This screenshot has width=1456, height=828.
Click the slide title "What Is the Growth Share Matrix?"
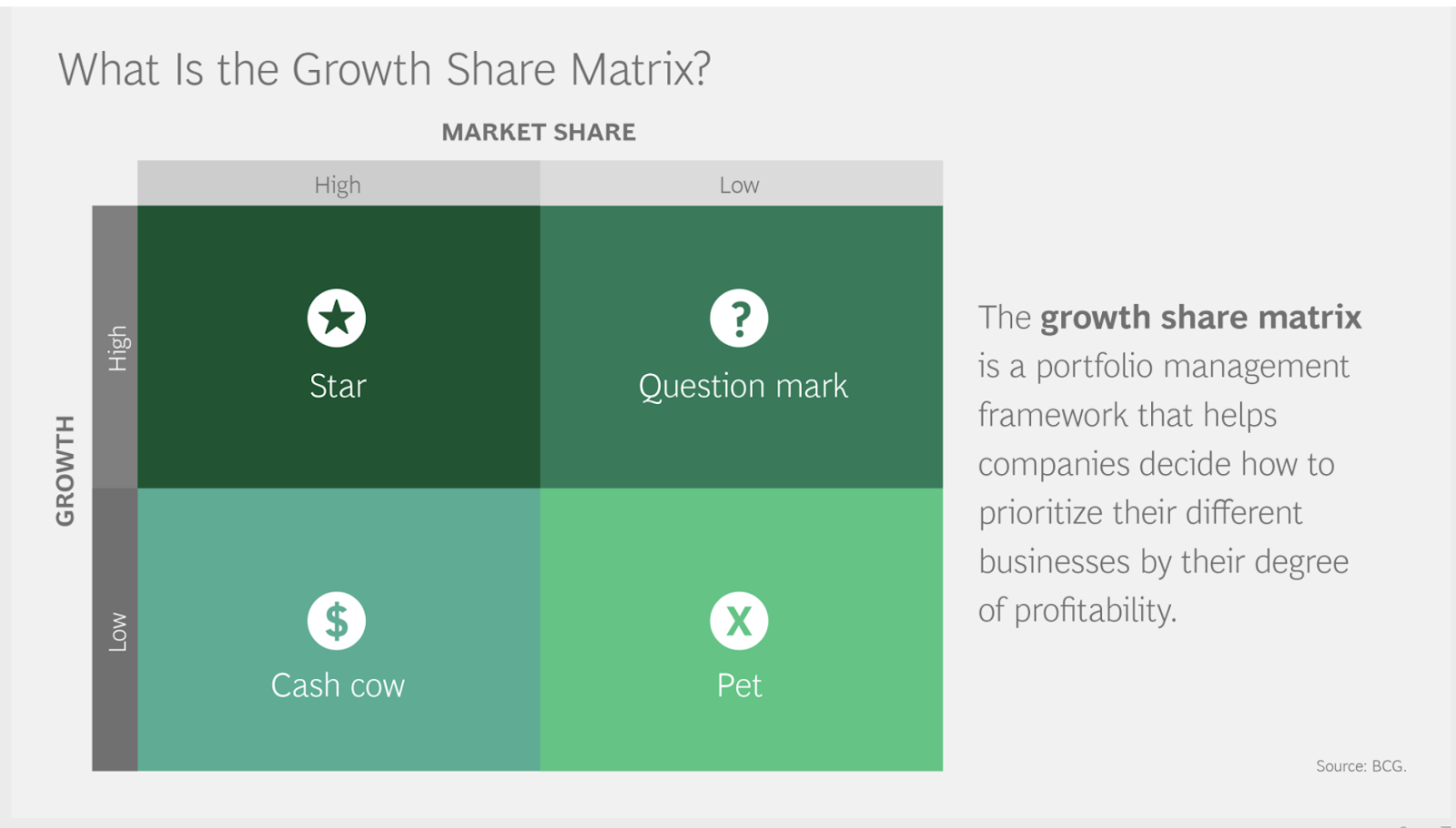384,70
